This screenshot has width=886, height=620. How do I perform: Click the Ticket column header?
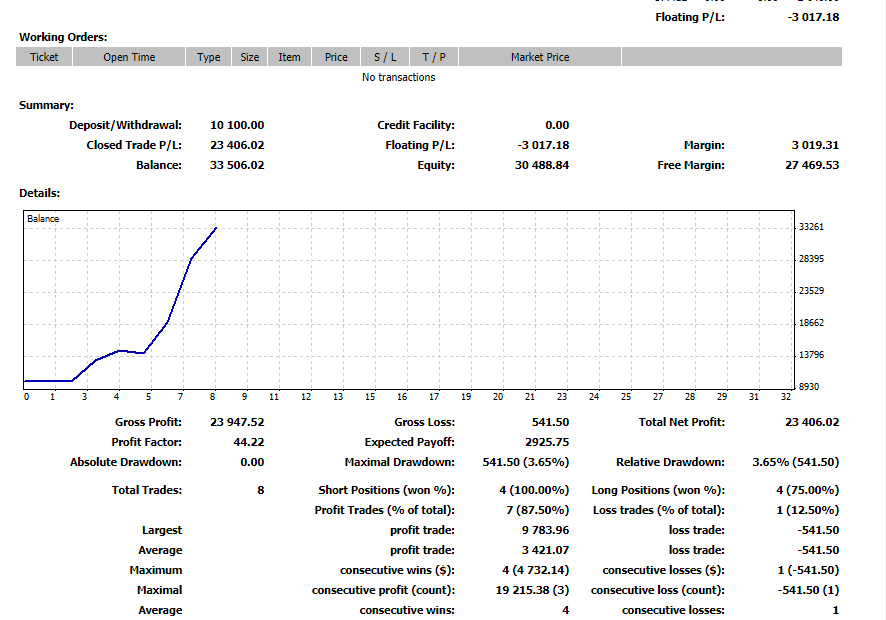[44, 57]
